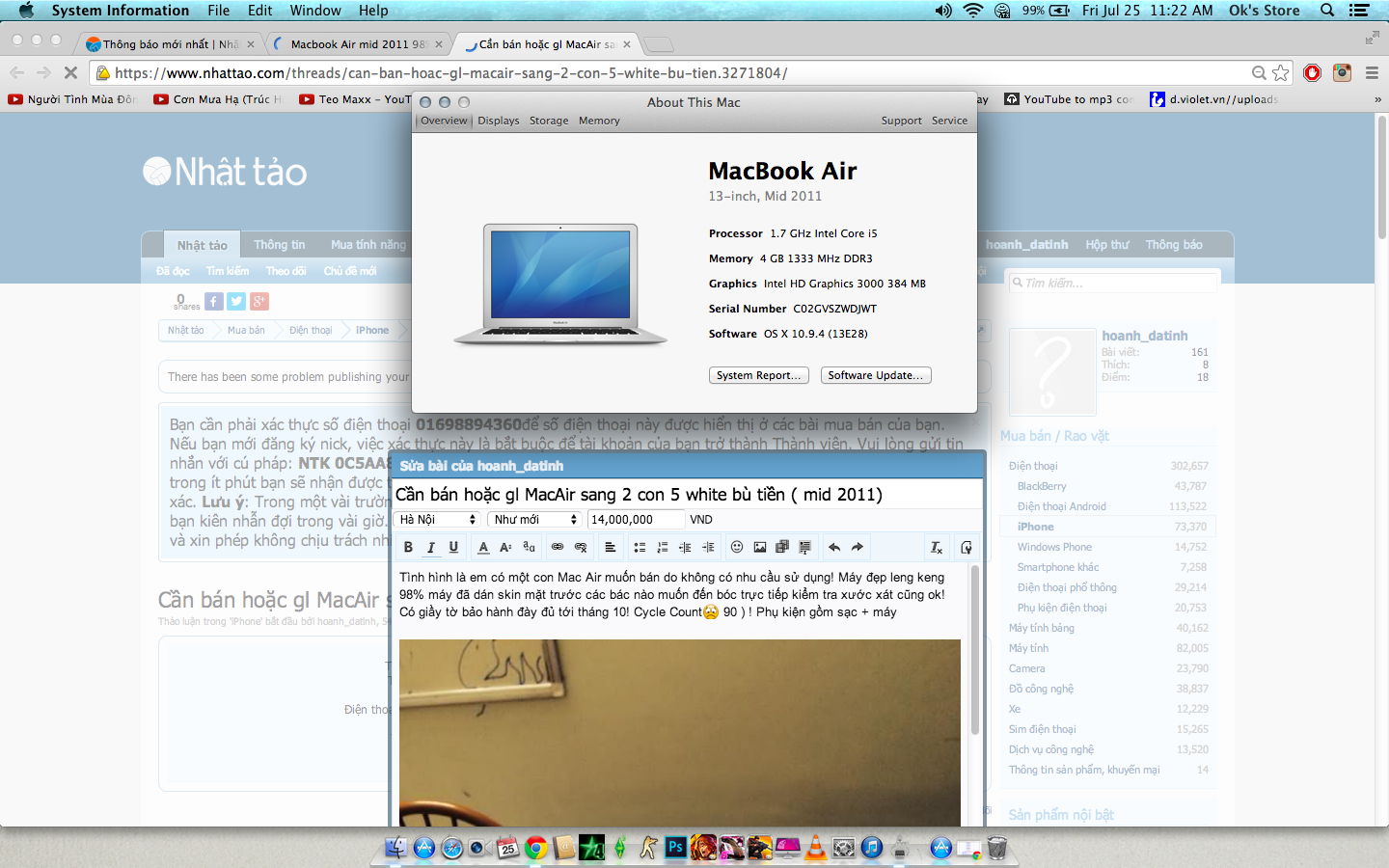Click the outdent icon in editor toolbar
Screen dimensions: 1389x868
[685, 547]
